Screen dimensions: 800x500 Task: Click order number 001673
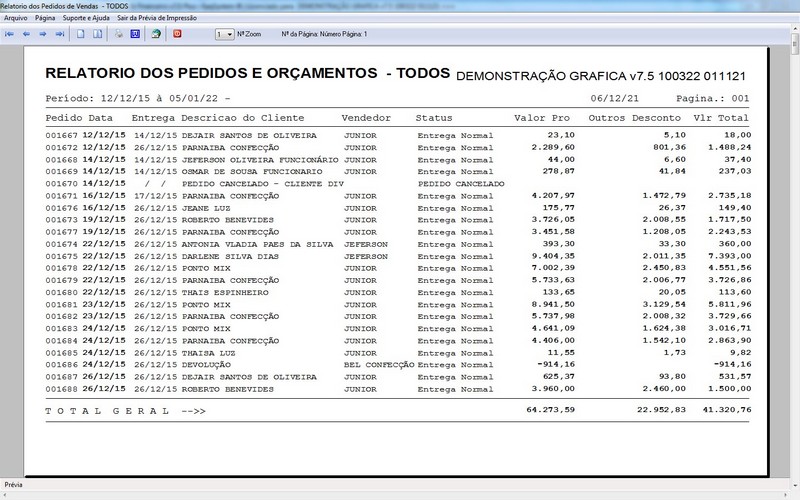(62, 220)
